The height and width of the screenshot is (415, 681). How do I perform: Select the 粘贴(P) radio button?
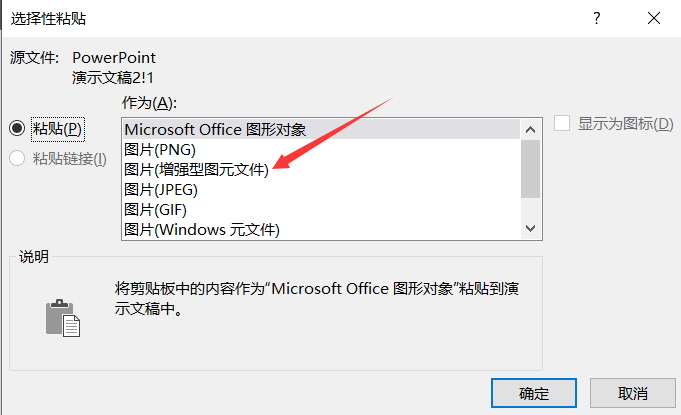(x=17, y=128)
